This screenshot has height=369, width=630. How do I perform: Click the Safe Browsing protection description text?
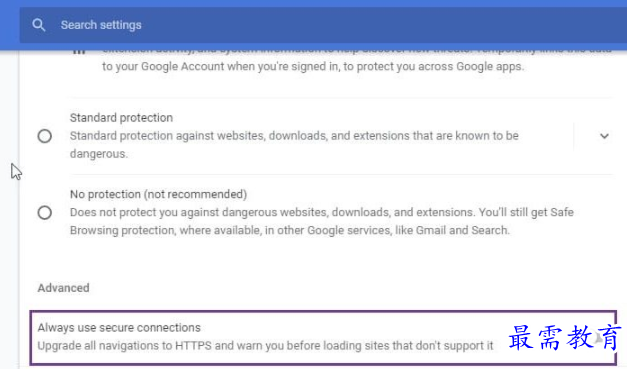click(321, 221)
